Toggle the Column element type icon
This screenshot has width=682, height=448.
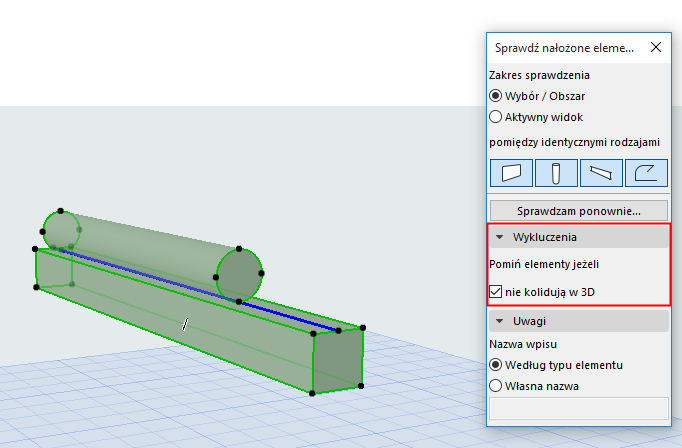tap(556, 173)
